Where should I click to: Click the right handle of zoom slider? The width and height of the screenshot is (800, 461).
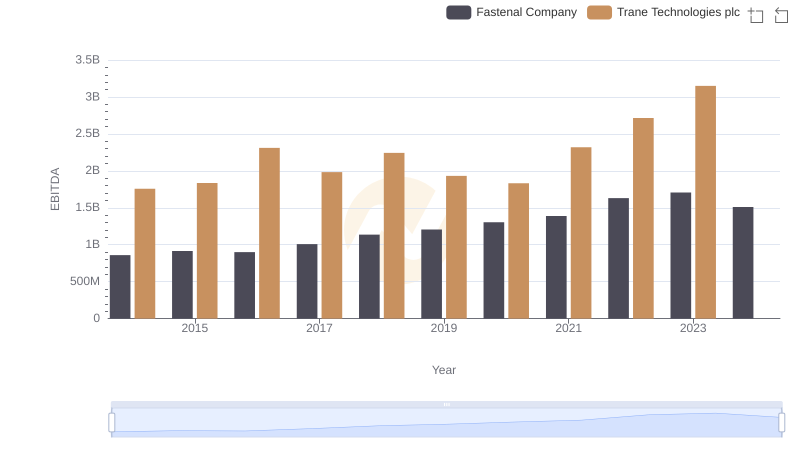coord(781,423)
